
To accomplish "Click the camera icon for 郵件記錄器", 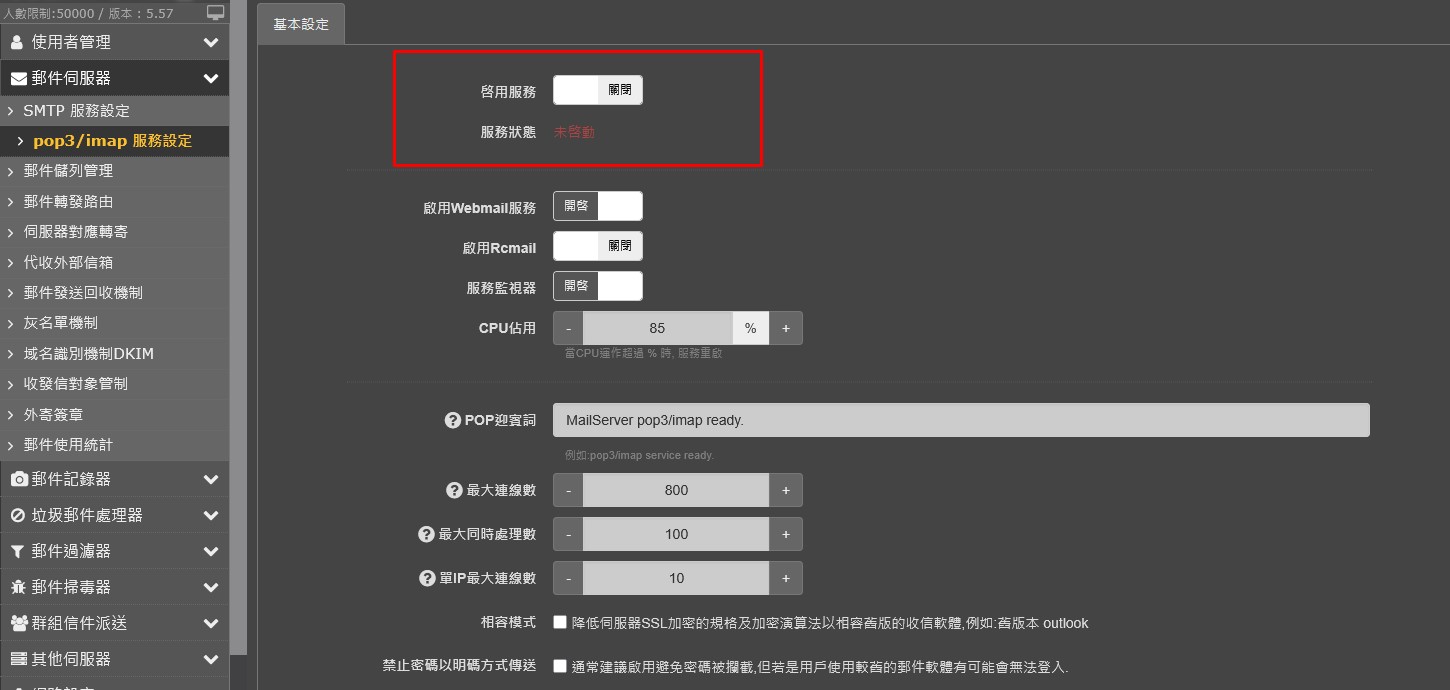I will click(18, 479).
